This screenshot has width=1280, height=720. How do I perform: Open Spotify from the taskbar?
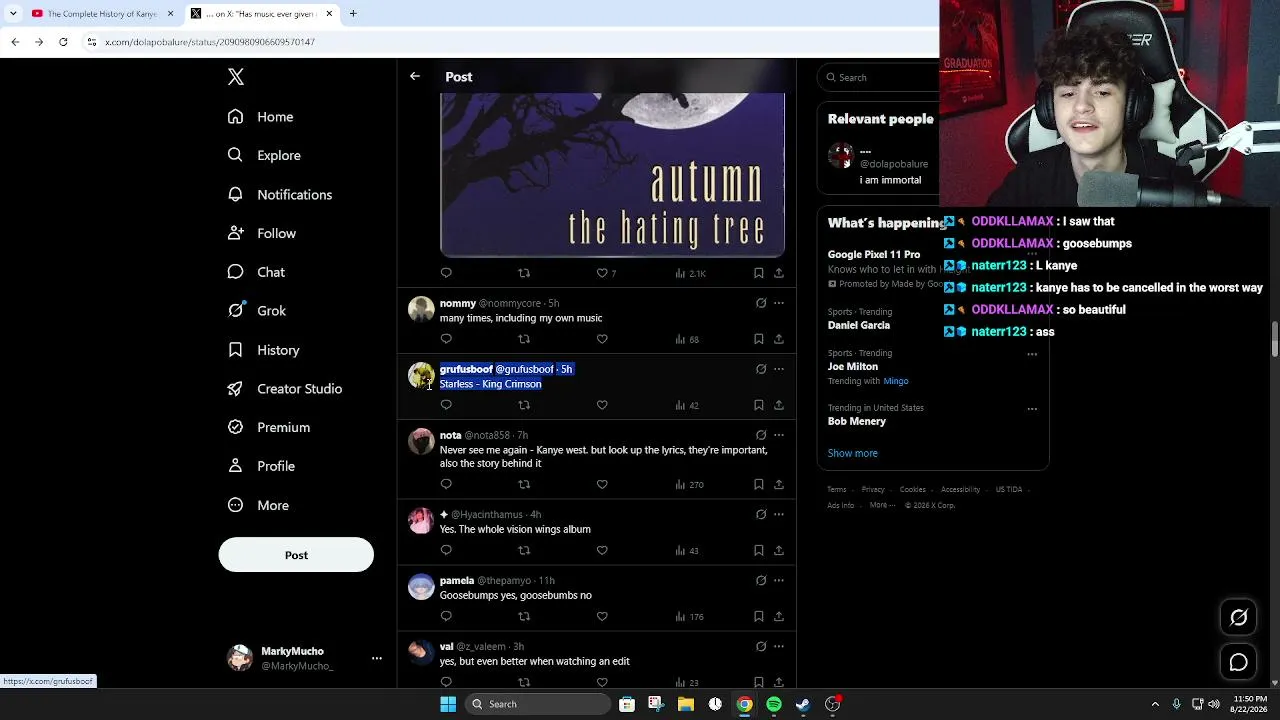tap(774, 704)
